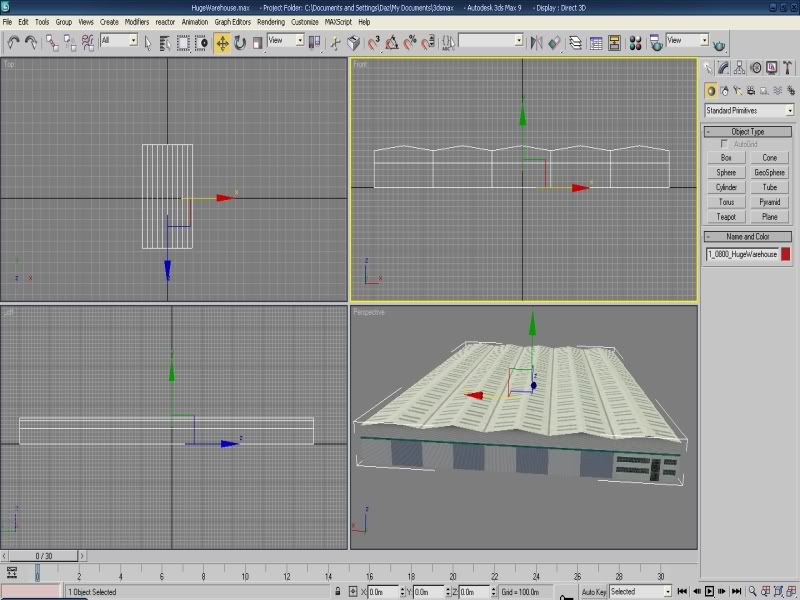Toggle the selection lock icon
Screen dimensions: 800x600
[x=339, y=591]
